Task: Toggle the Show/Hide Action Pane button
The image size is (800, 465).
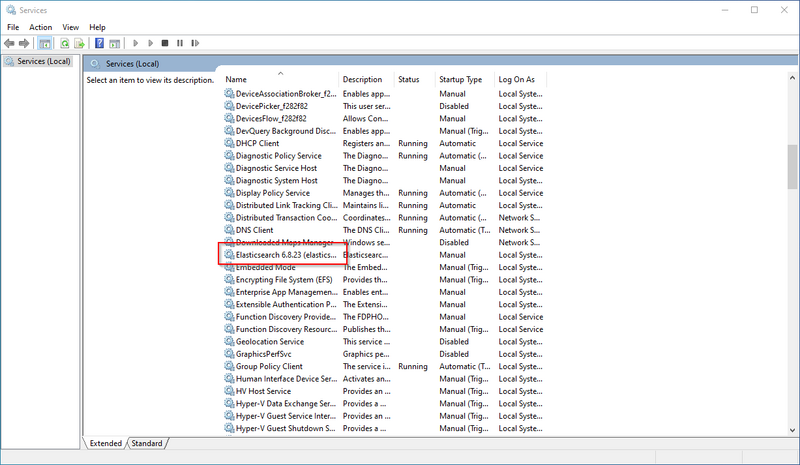Action: [114, 43]
